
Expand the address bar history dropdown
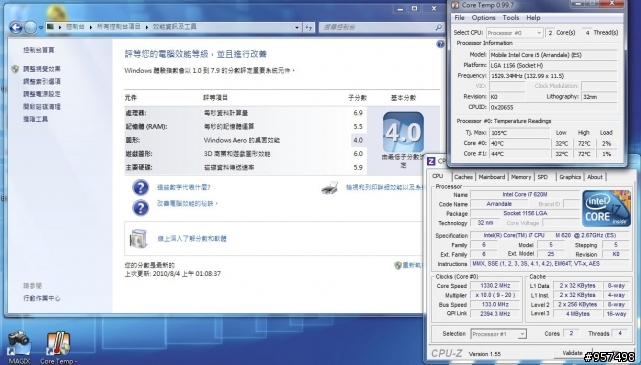[x=297, y=27]
